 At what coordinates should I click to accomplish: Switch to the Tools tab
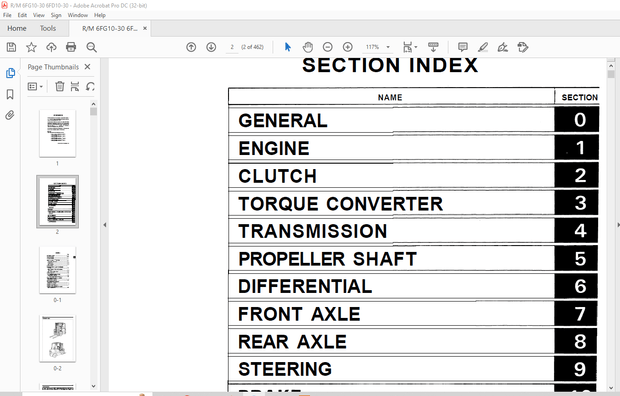[x=48, y=28]
